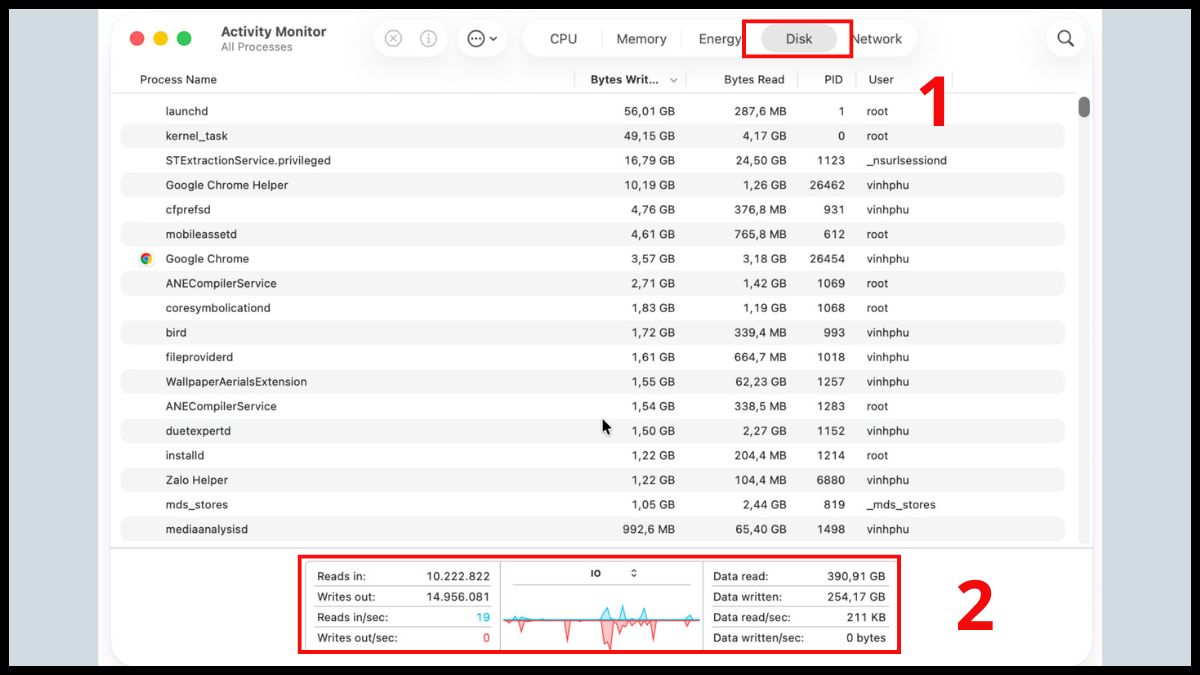Open the IO graph type selector

click(611, 574)
